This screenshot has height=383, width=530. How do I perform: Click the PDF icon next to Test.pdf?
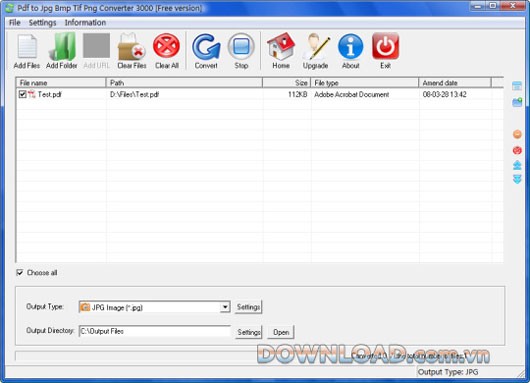tap(31, 94)
